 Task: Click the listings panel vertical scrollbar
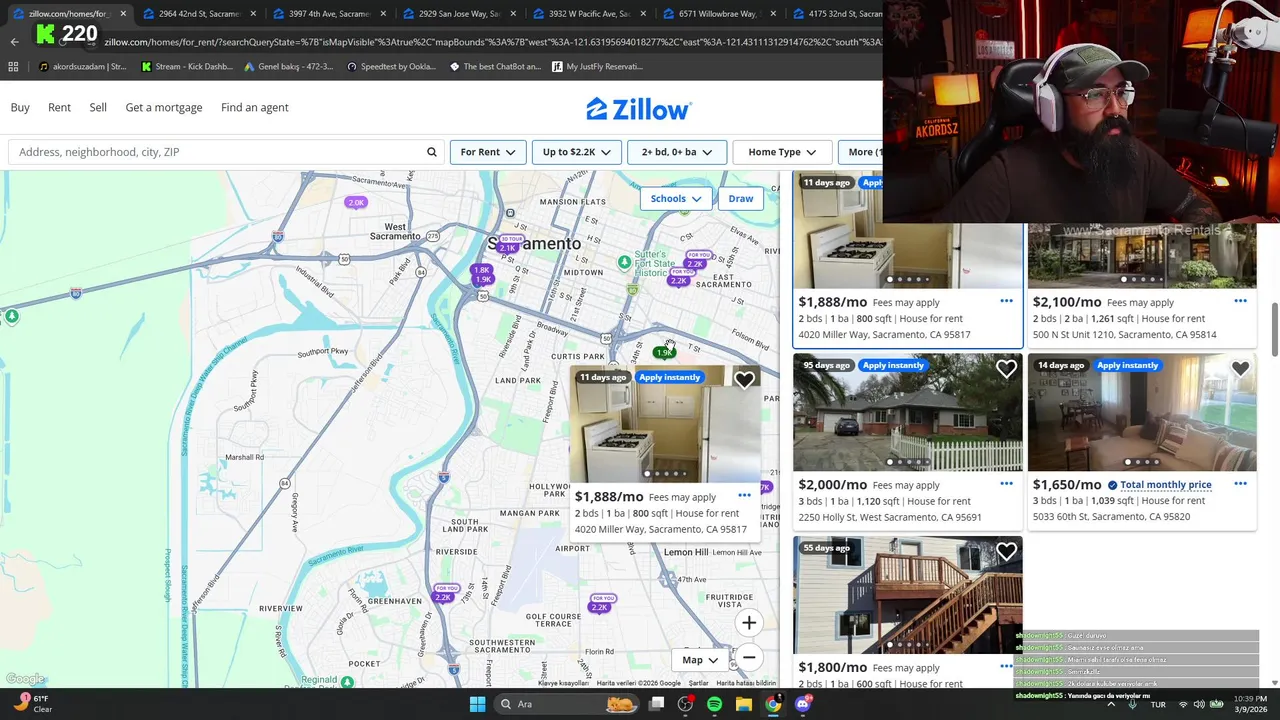[1274, 328]
